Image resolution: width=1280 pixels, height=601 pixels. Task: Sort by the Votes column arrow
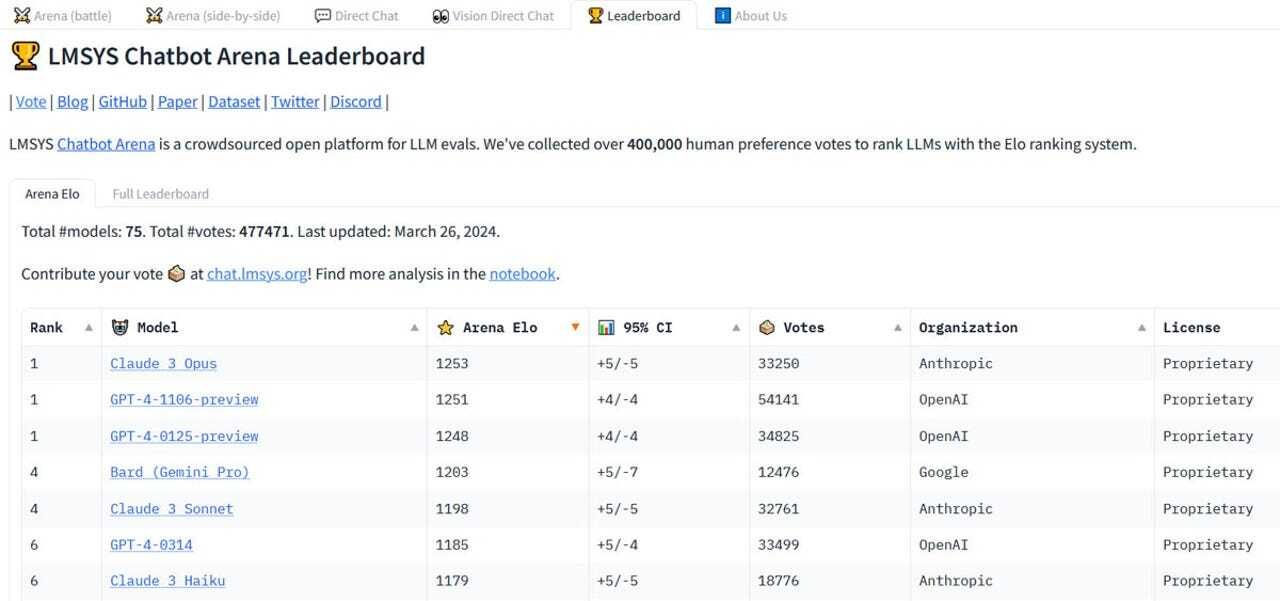(x=896, y=328)
